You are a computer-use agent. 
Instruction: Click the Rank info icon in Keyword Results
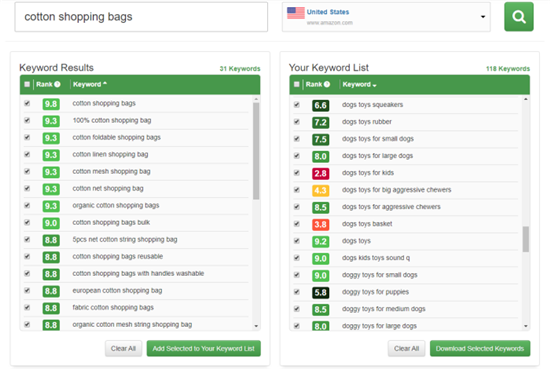(x=57, y=84)
